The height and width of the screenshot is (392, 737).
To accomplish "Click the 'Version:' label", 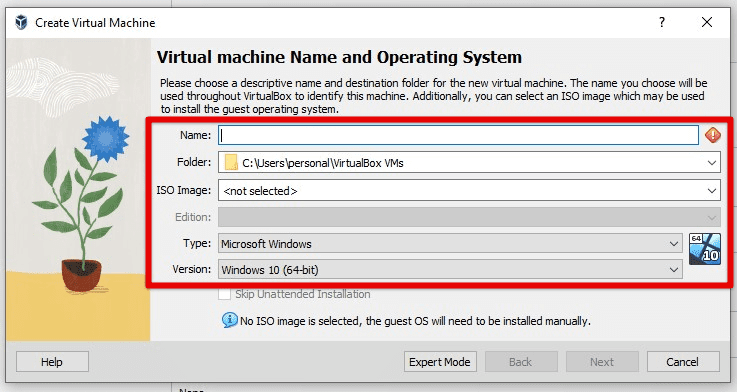I will 192,269.
